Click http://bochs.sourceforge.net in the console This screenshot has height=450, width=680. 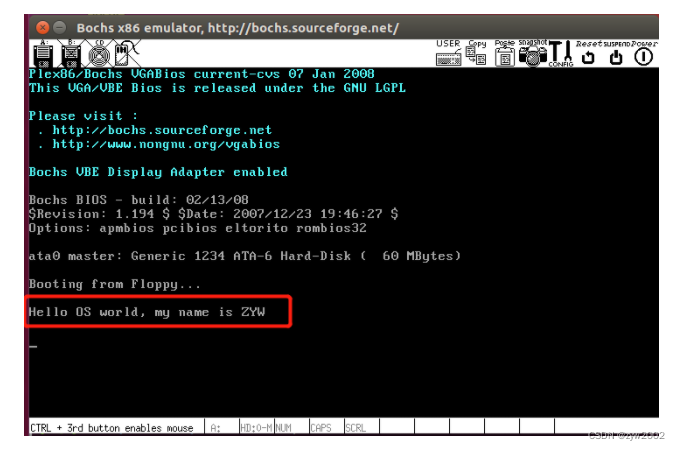pos(162,130)
